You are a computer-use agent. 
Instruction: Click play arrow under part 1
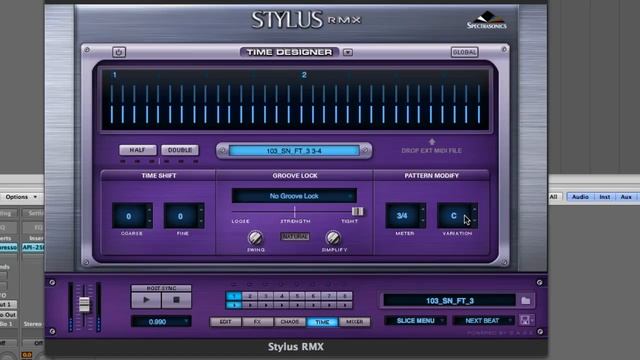[x=234, y=305]
